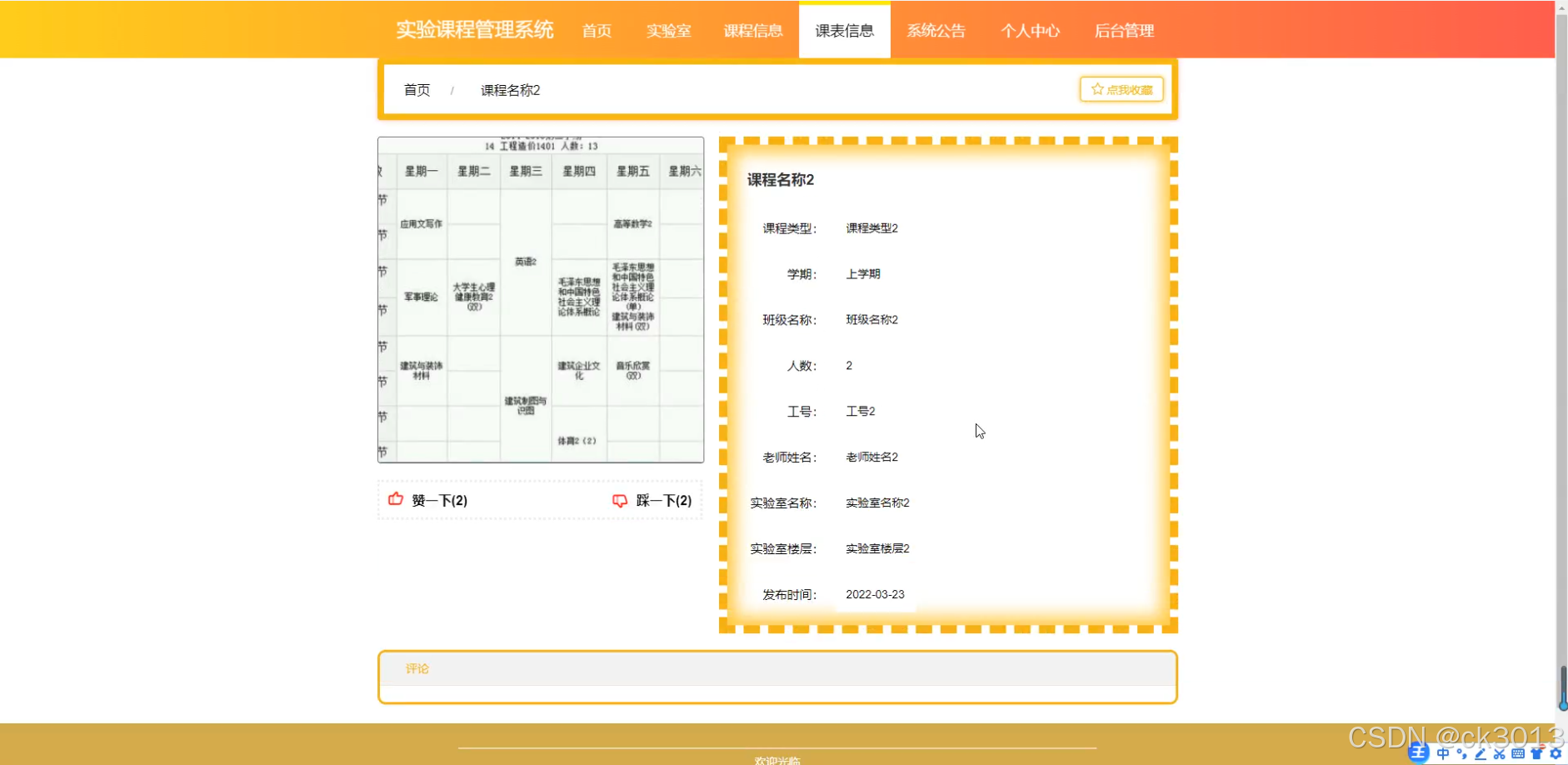
Task: Toggle punctuation mode via the comma icon
Action: coord(1461,753)
